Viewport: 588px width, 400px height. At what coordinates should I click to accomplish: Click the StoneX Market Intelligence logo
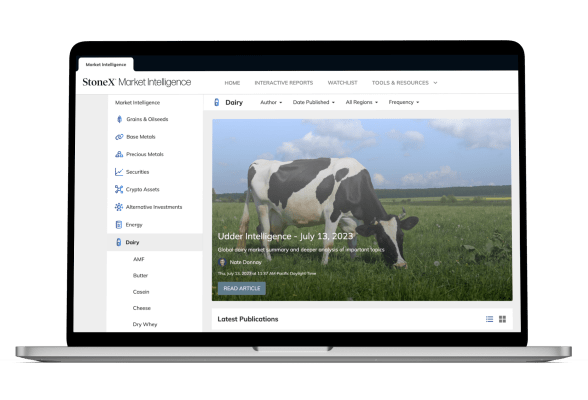136,82
